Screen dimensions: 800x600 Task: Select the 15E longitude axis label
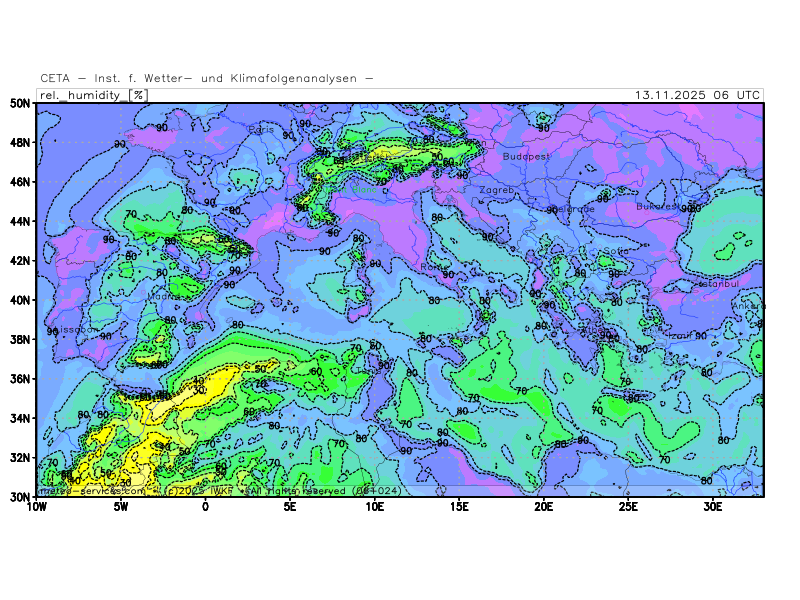point(459,507)
